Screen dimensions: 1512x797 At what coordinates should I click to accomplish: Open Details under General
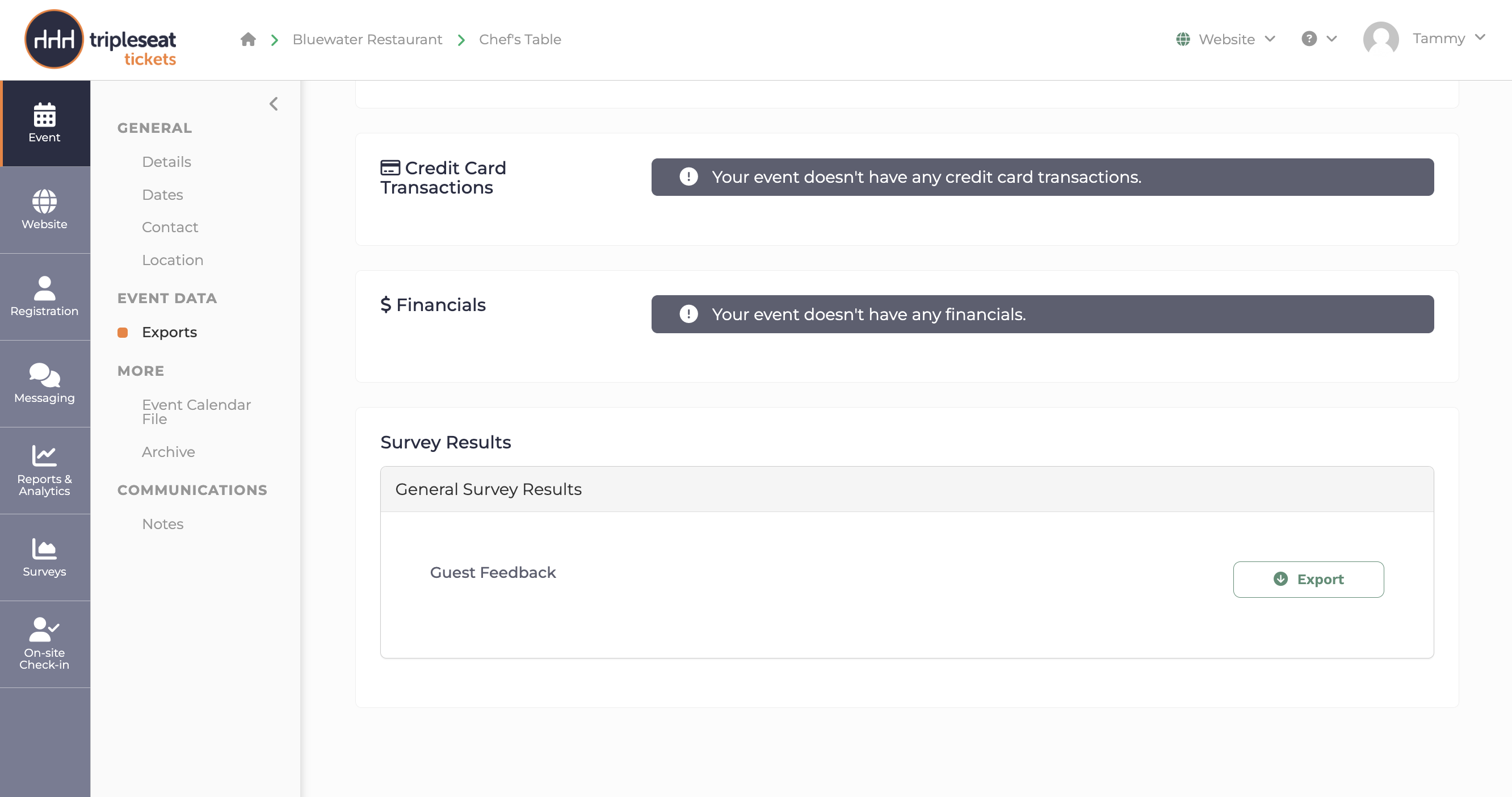click(167, 162)
